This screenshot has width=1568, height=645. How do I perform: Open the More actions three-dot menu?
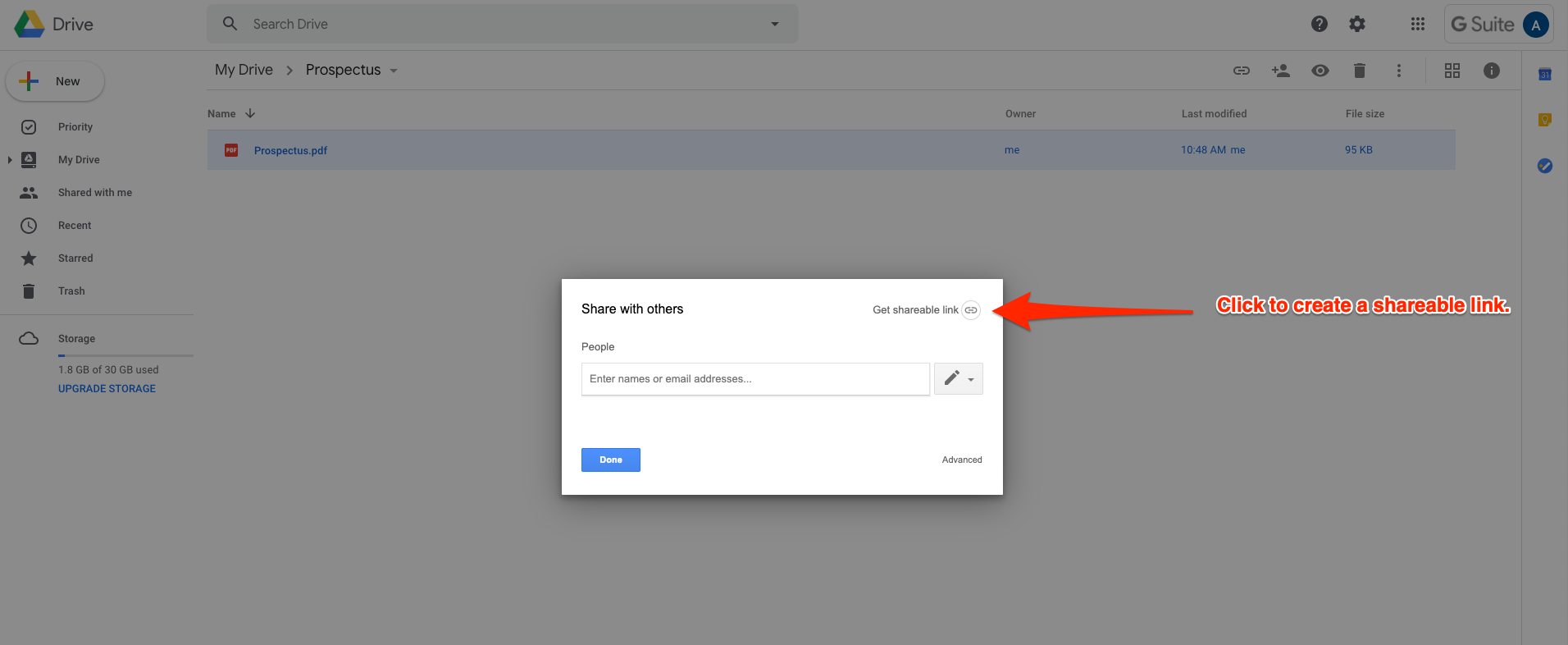click(1399, 71)
